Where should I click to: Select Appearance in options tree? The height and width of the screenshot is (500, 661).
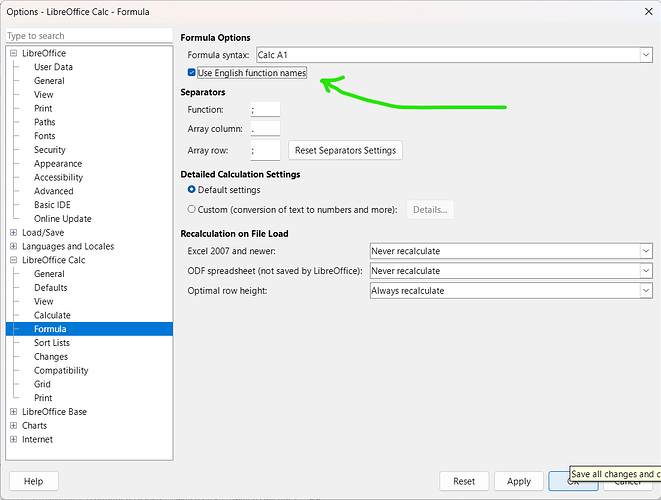point(58,164)
